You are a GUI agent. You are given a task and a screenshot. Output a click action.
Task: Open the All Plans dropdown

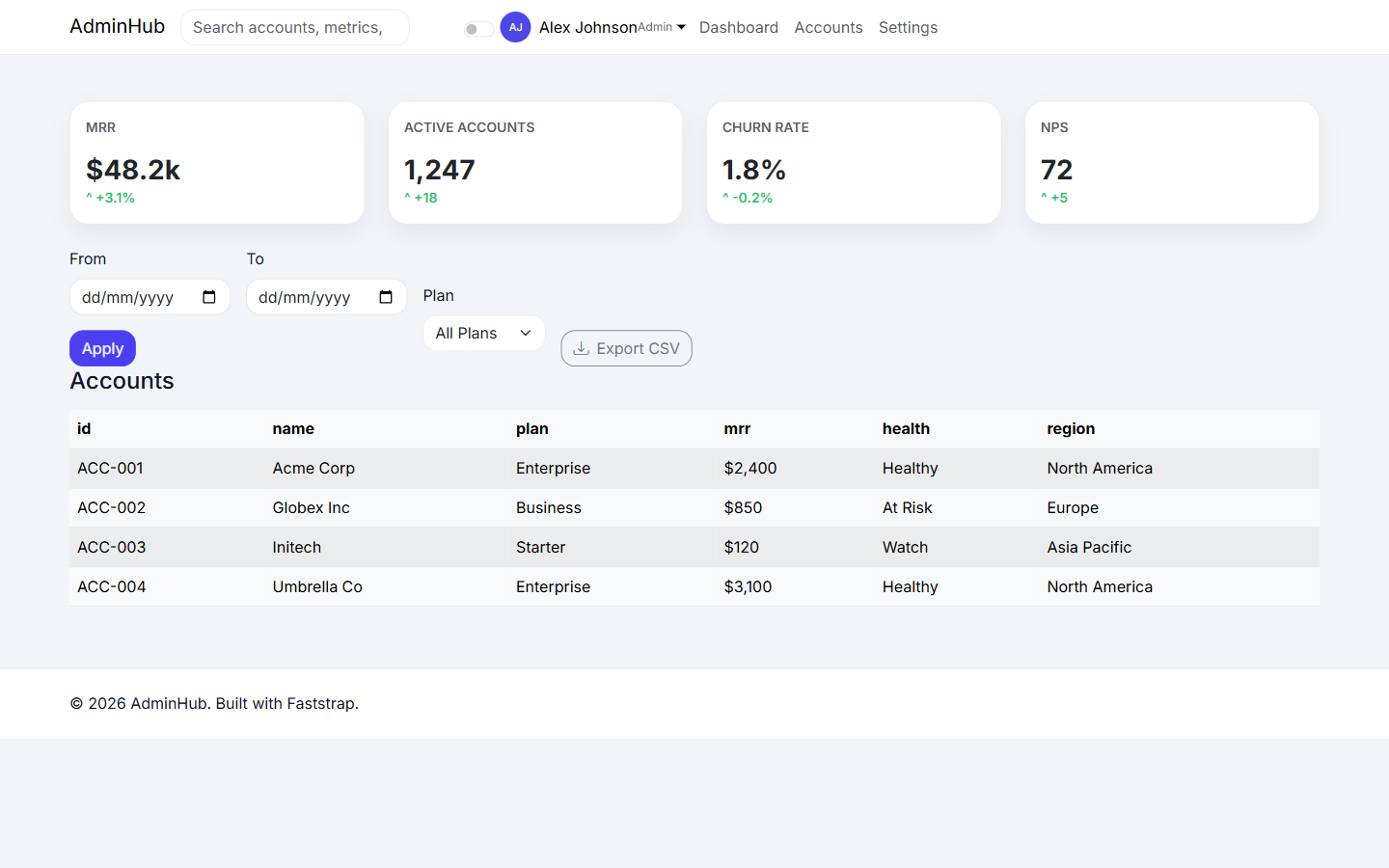(484, 333)
